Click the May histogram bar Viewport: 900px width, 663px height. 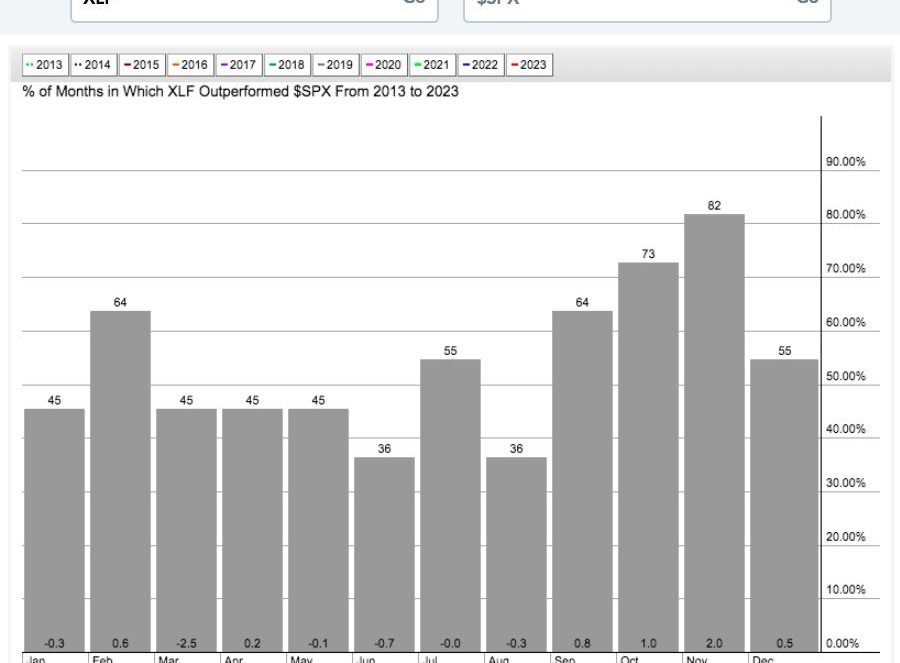319,530
